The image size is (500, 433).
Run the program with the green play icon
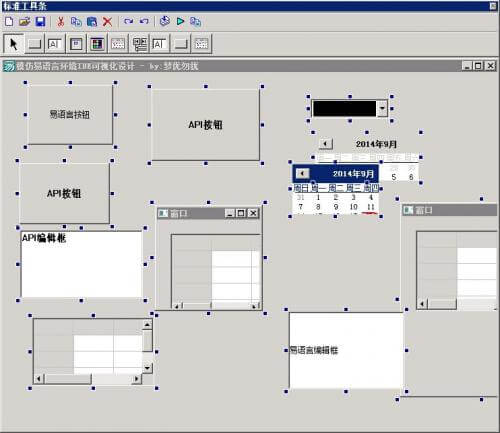coord(180,22)
